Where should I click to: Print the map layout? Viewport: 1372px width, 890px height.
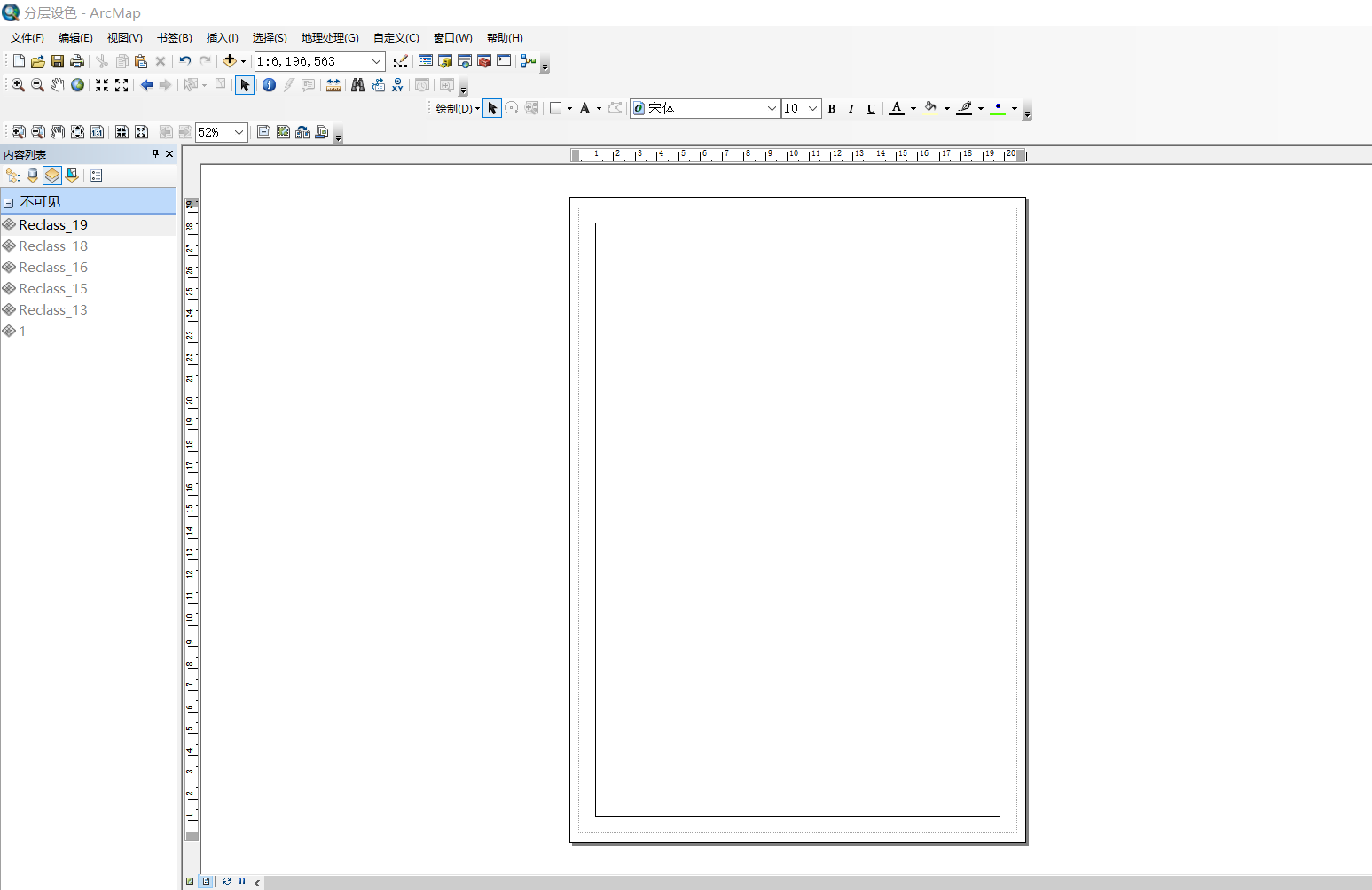coord(77,61)
